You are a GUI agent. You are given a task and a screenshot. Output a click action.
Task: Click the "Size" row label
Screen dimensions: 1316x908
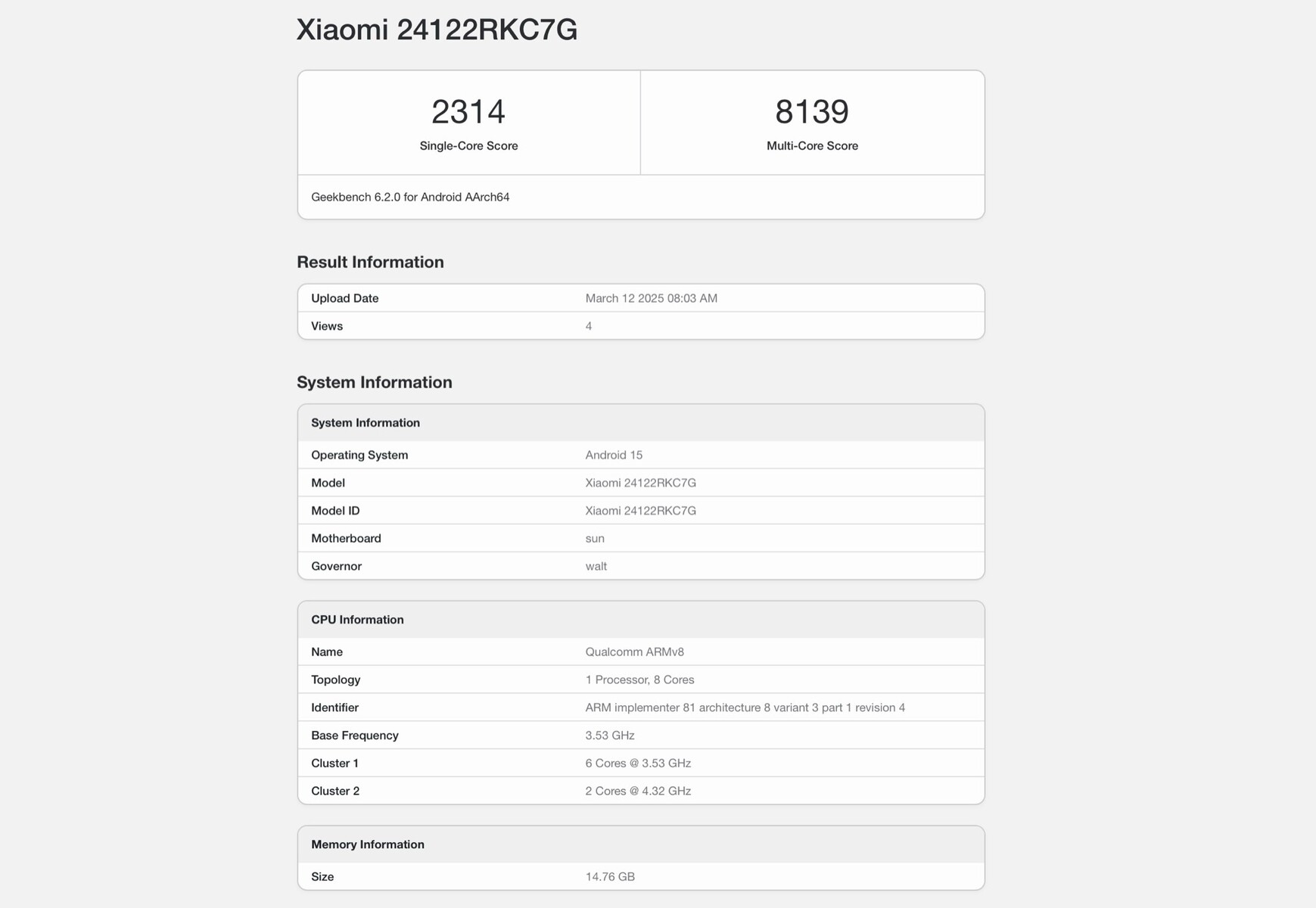coord(322,877)
